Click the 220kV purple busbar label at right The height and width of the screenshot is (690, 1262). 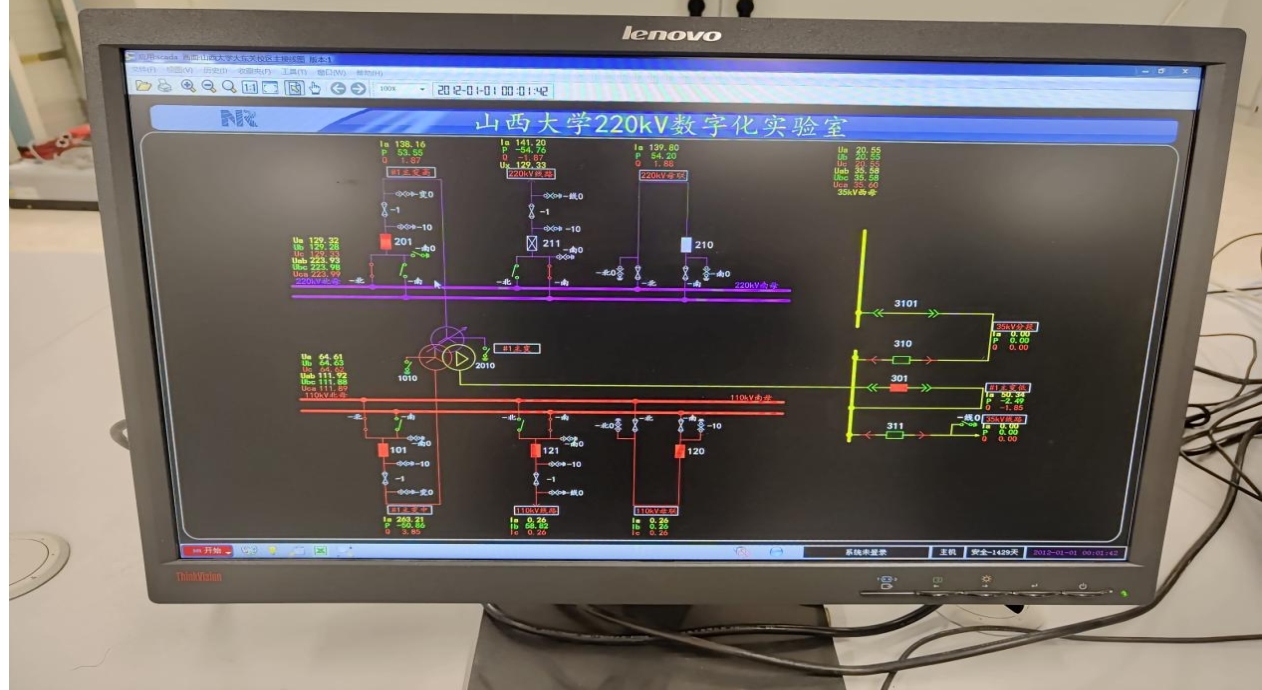point(756,285)
